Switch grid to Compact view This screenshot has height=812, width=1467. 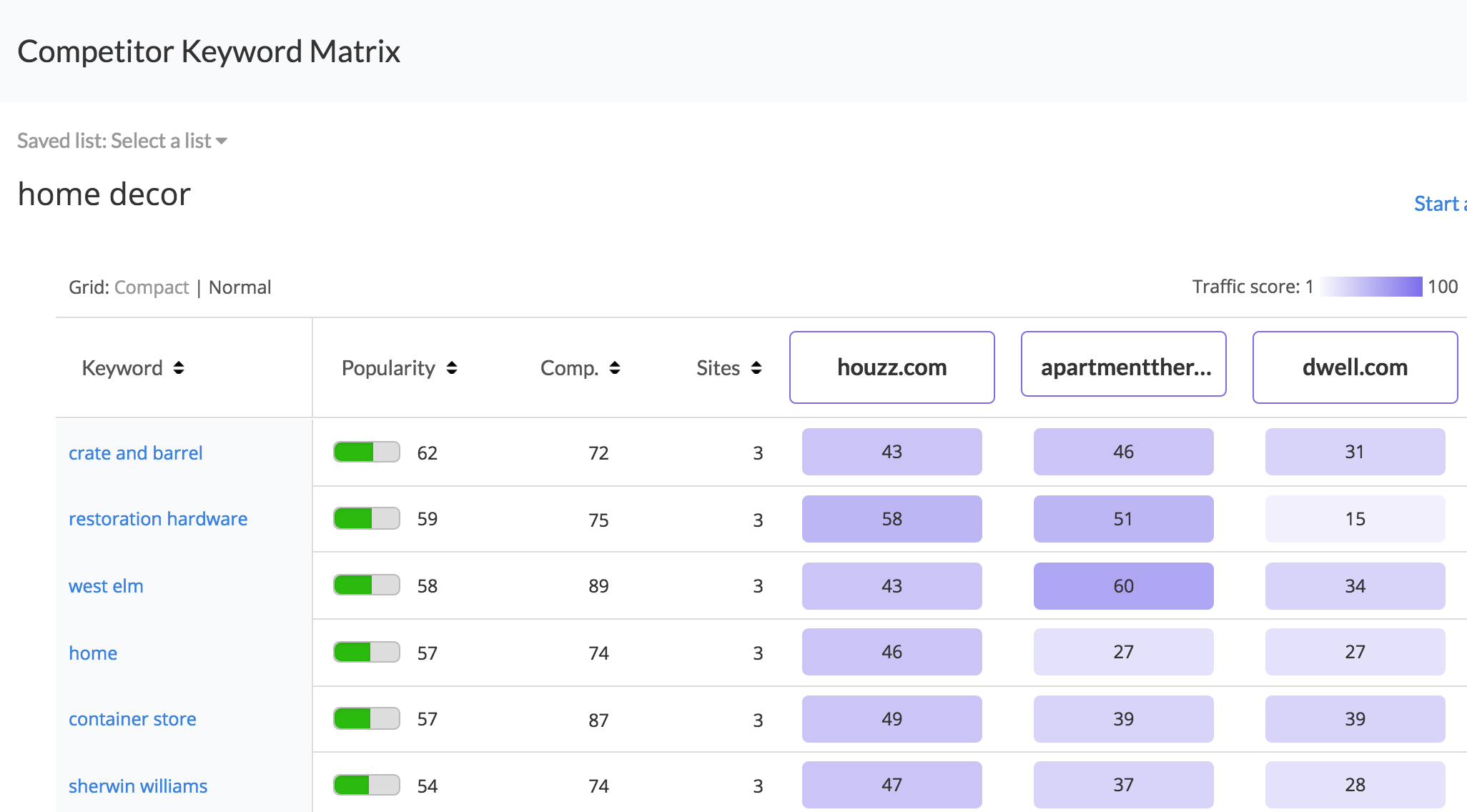pos(152,287)
